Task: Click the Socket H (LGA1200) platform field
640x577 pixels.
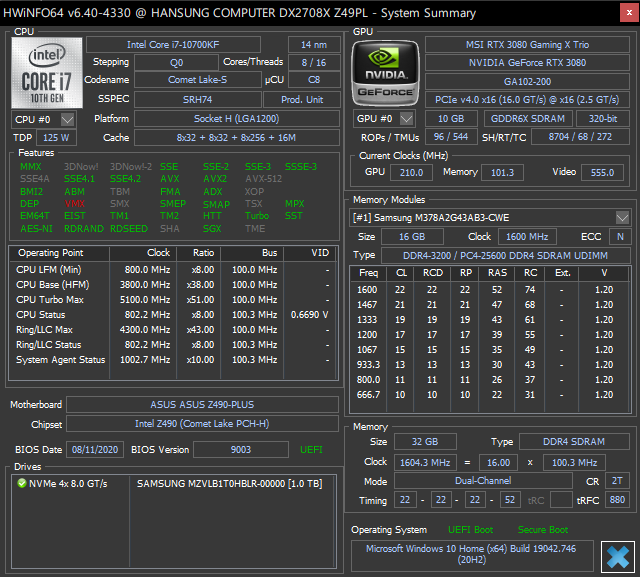Action: point(237,119)
